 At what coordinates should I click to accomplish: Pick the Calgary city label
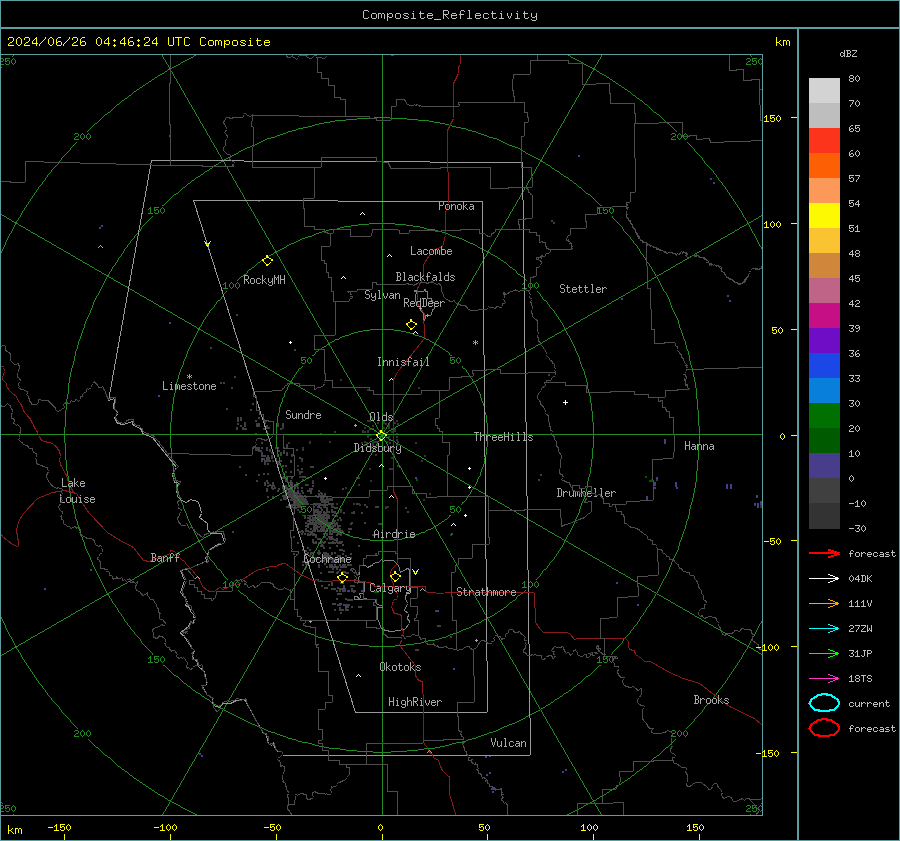[x=390, y=588]
